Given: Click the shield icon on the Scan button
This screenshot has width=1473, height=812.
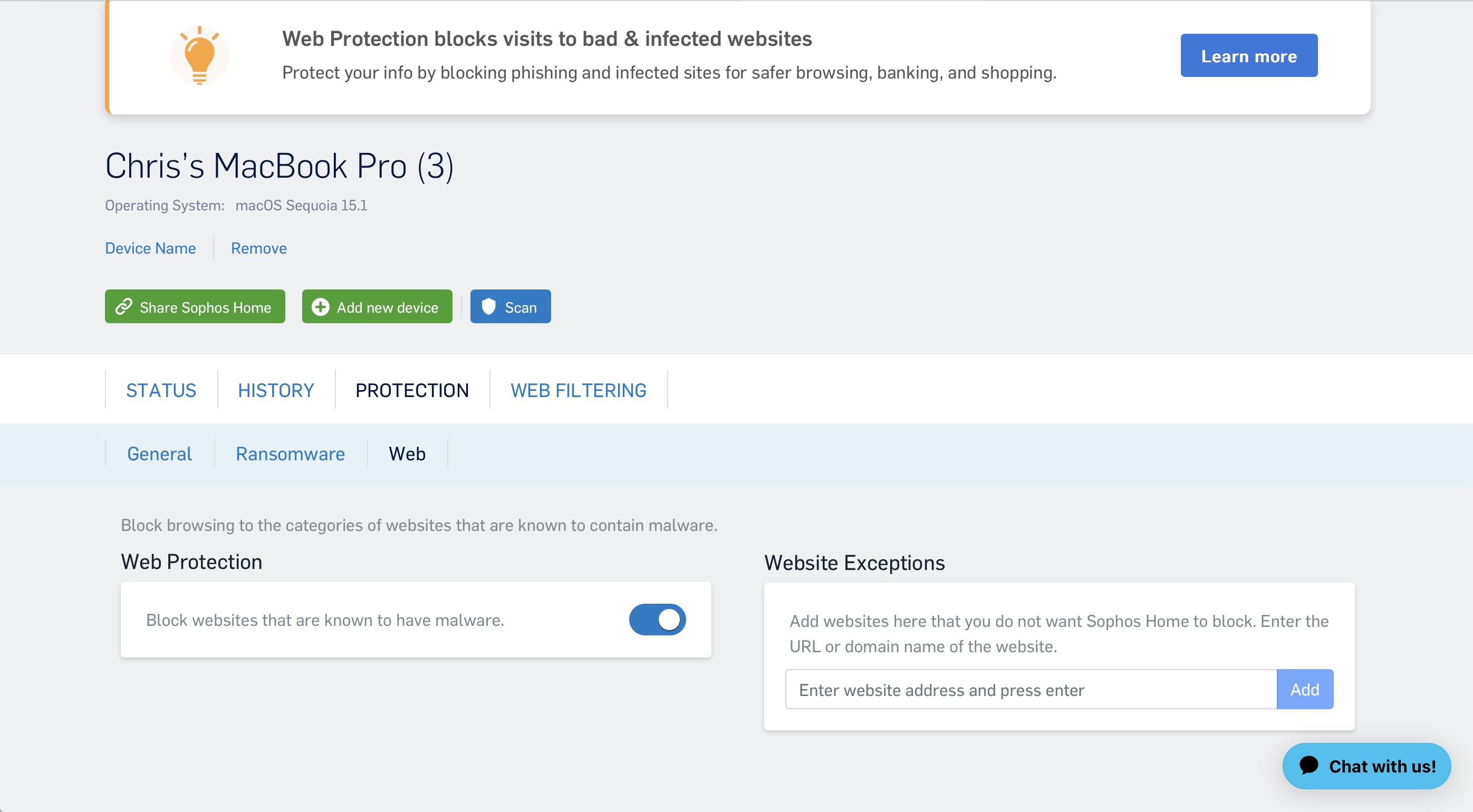Looking at the screenshot, I should 489,306.
